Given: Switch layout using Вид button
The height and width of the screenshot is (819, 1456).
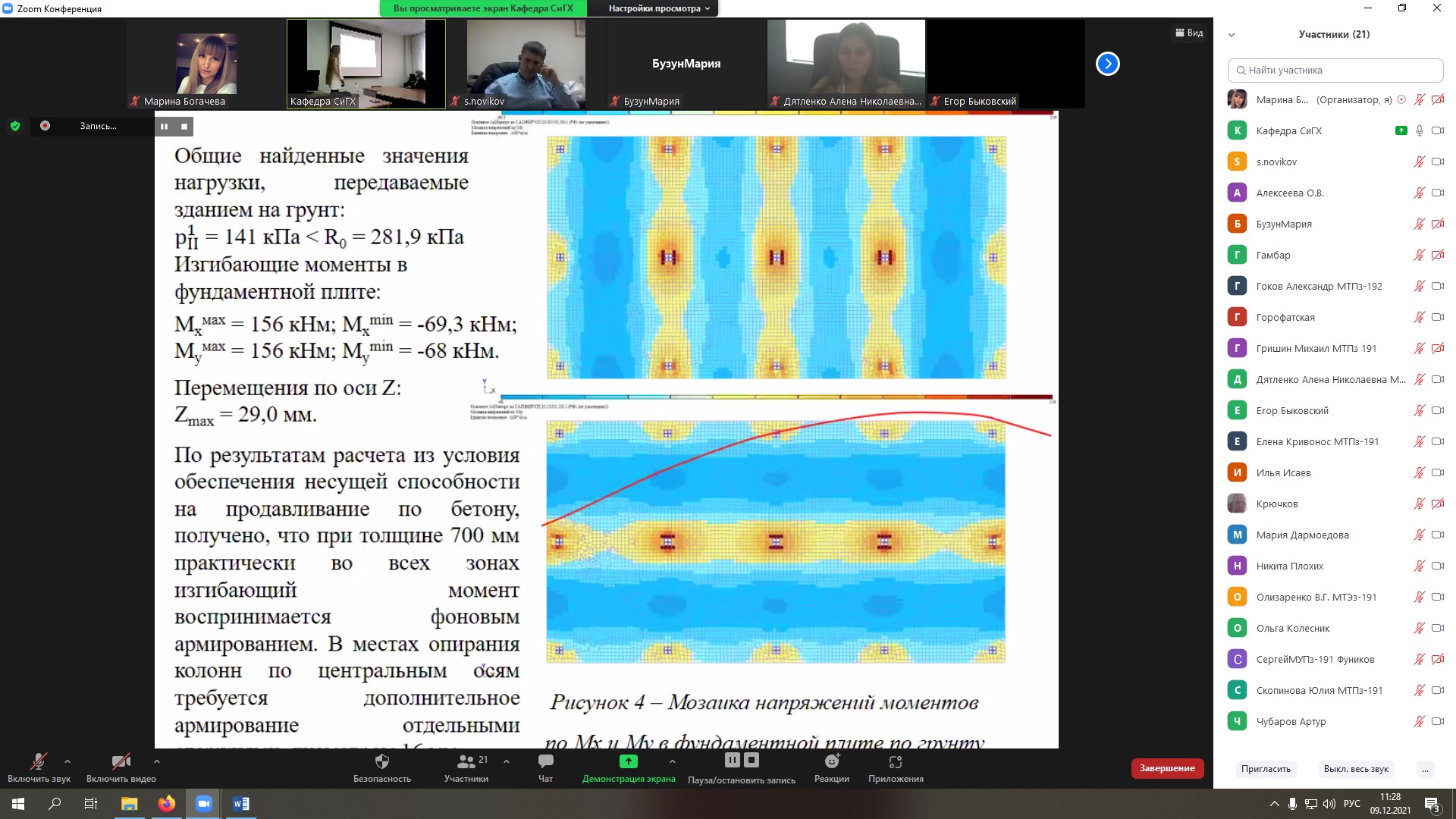Looking at the screenshot, I should 1189,33.
